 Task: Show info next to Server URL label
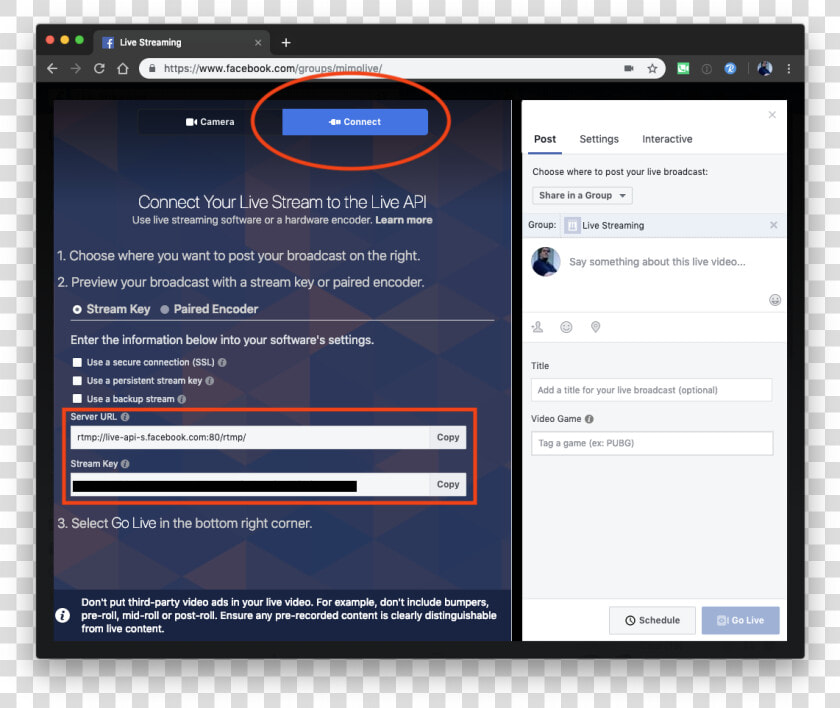(125, 417)
